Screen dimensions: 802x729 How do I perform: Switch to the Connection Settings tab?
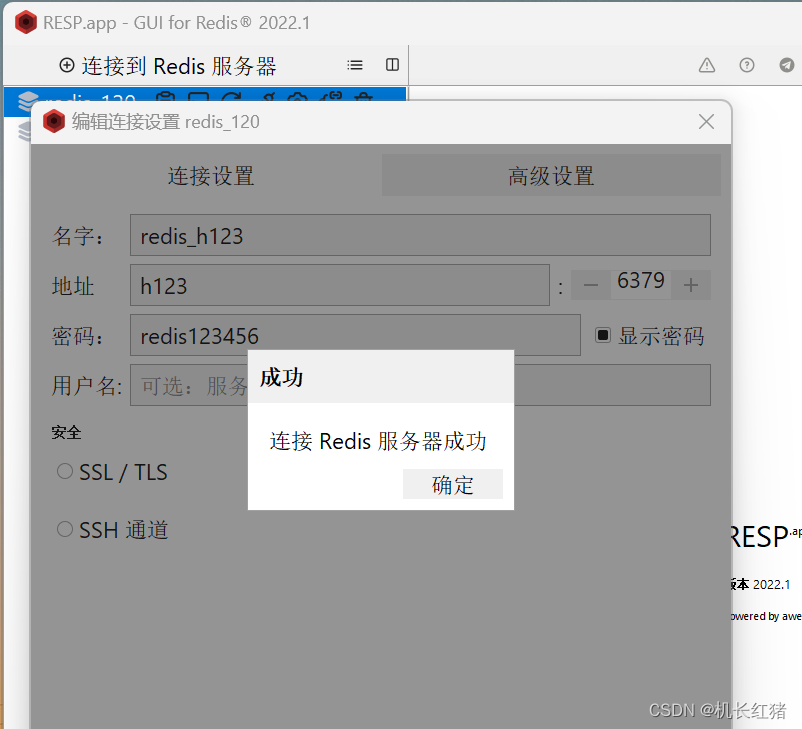coord(211,175)
